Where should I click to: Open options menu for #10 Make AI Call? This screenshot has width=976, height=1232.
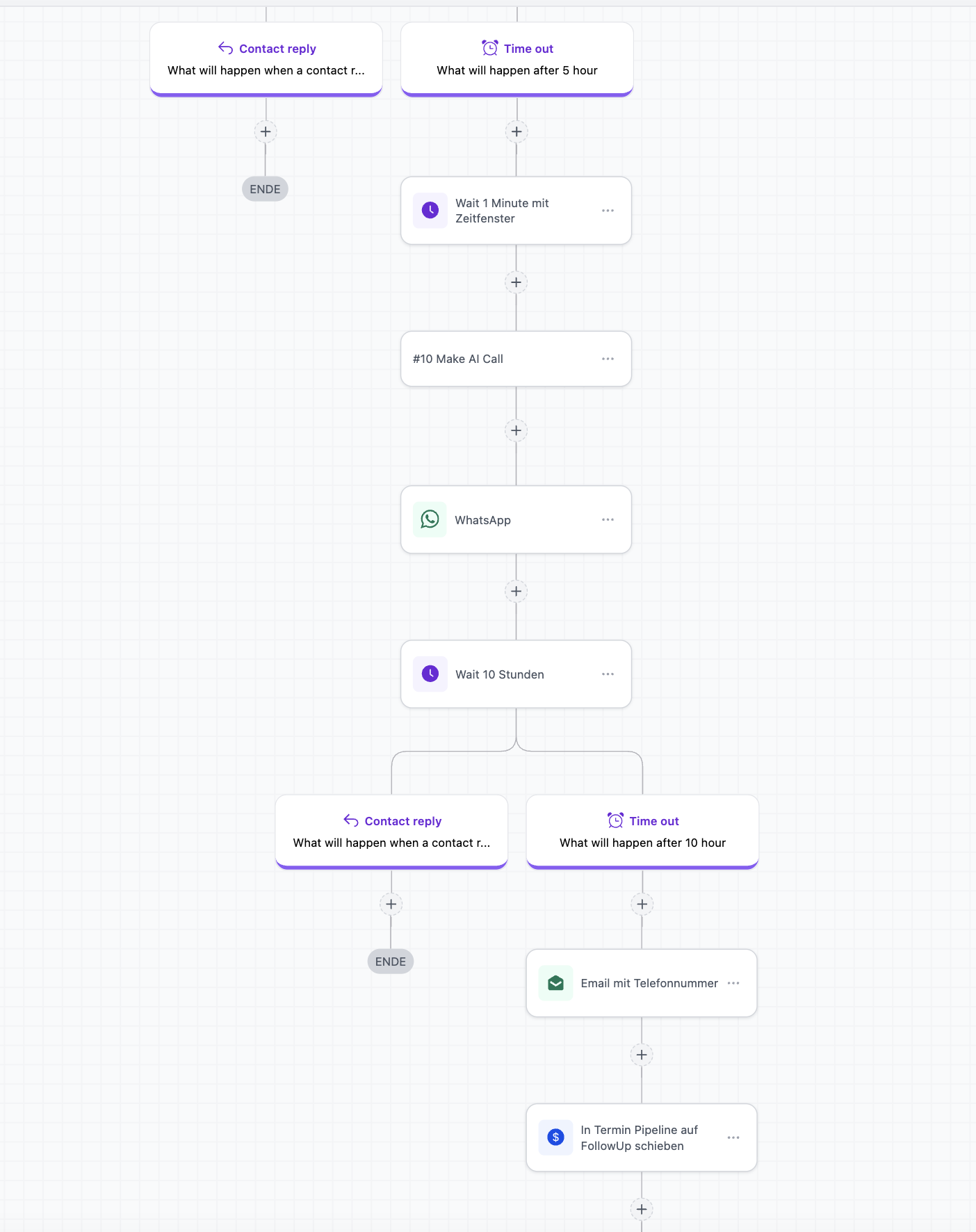click(608, 359)
